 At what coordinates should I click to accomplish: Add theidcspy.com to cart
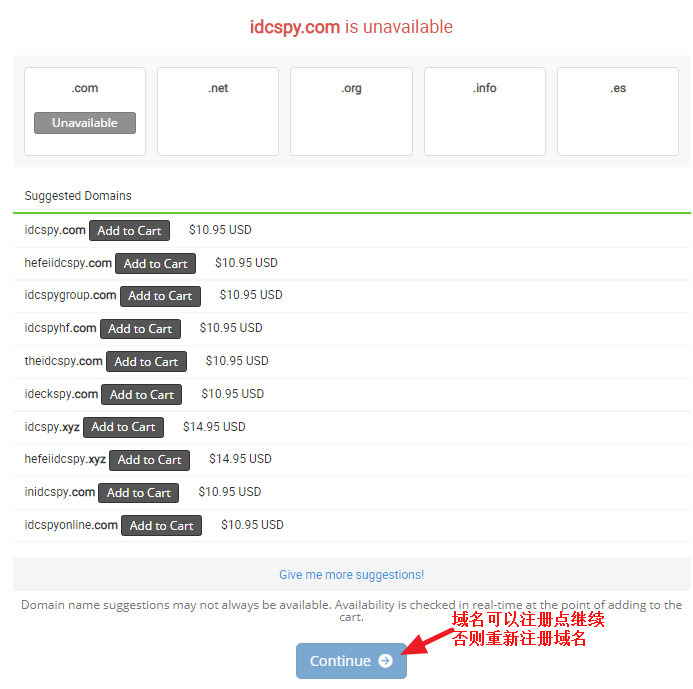(x=146, y=362)
